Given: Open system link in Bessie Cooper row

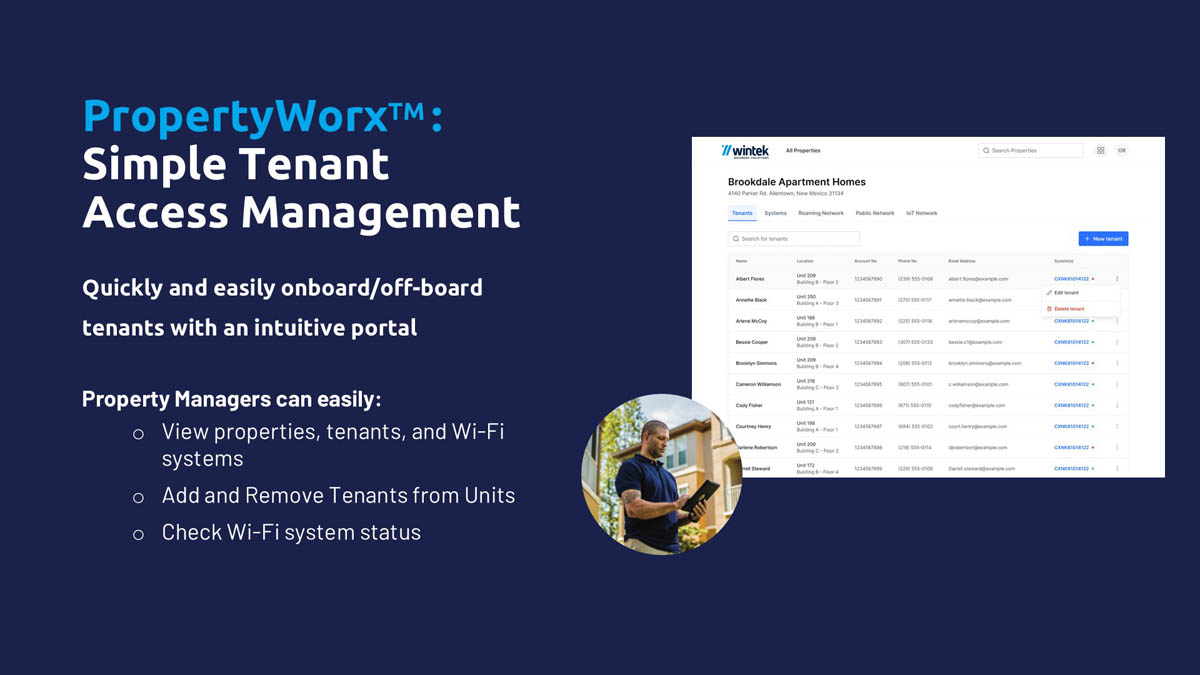Looking at the screenshot, I should (x=1071, y=342).
